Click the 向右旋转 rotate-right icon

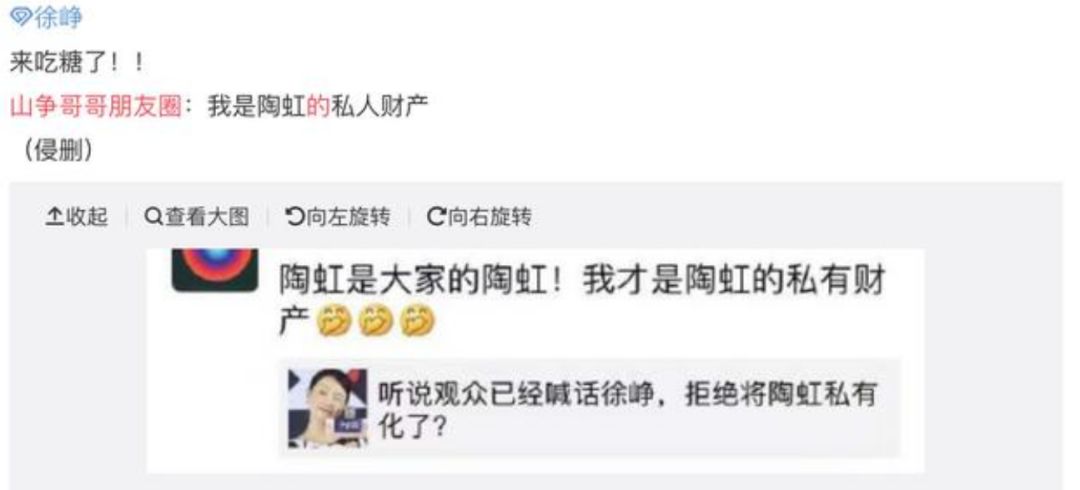[x=437, y=218]
